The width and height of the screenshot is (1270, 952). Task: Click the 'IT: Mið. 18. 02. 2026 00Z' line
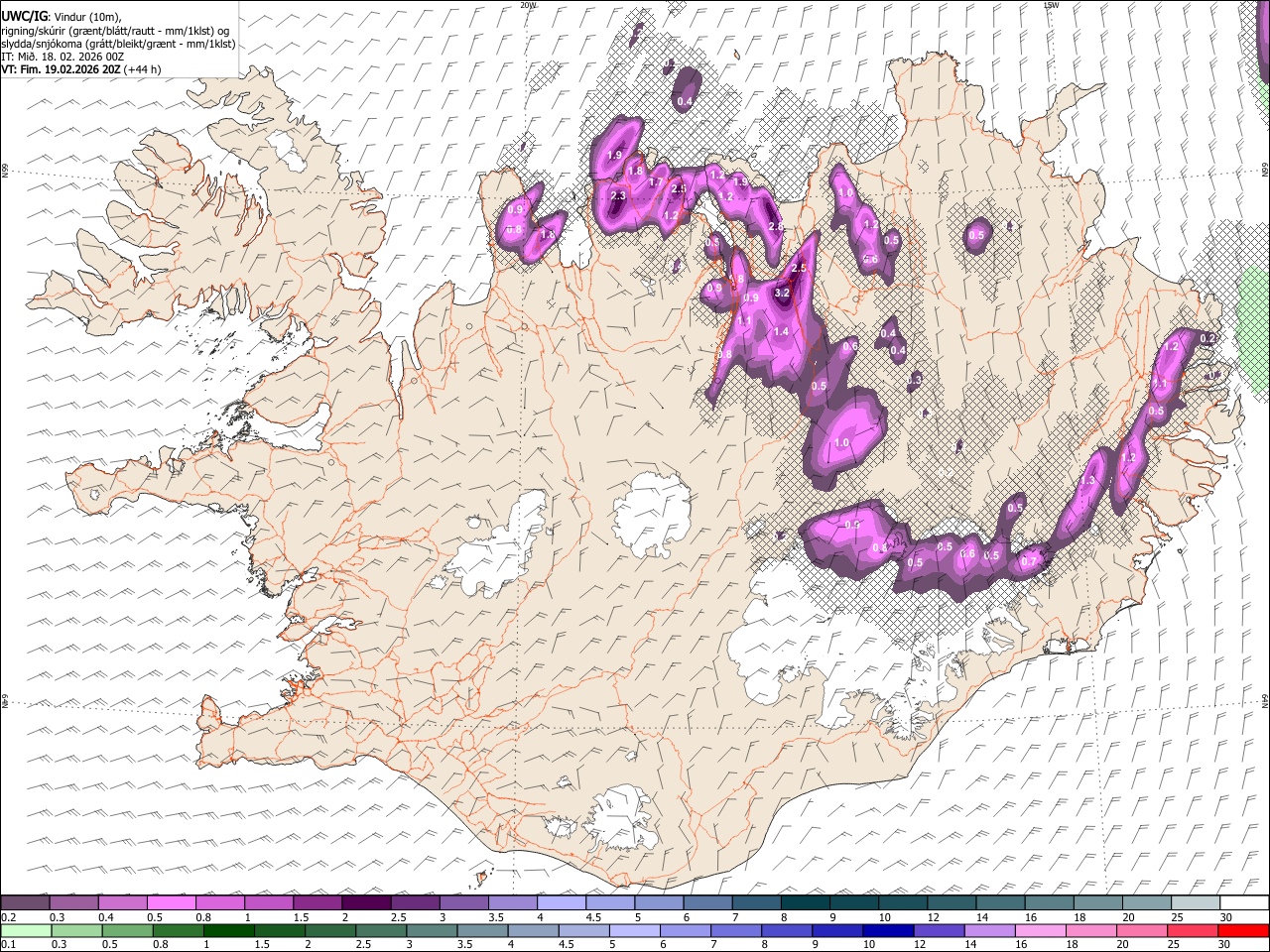(x=63, y=57)
